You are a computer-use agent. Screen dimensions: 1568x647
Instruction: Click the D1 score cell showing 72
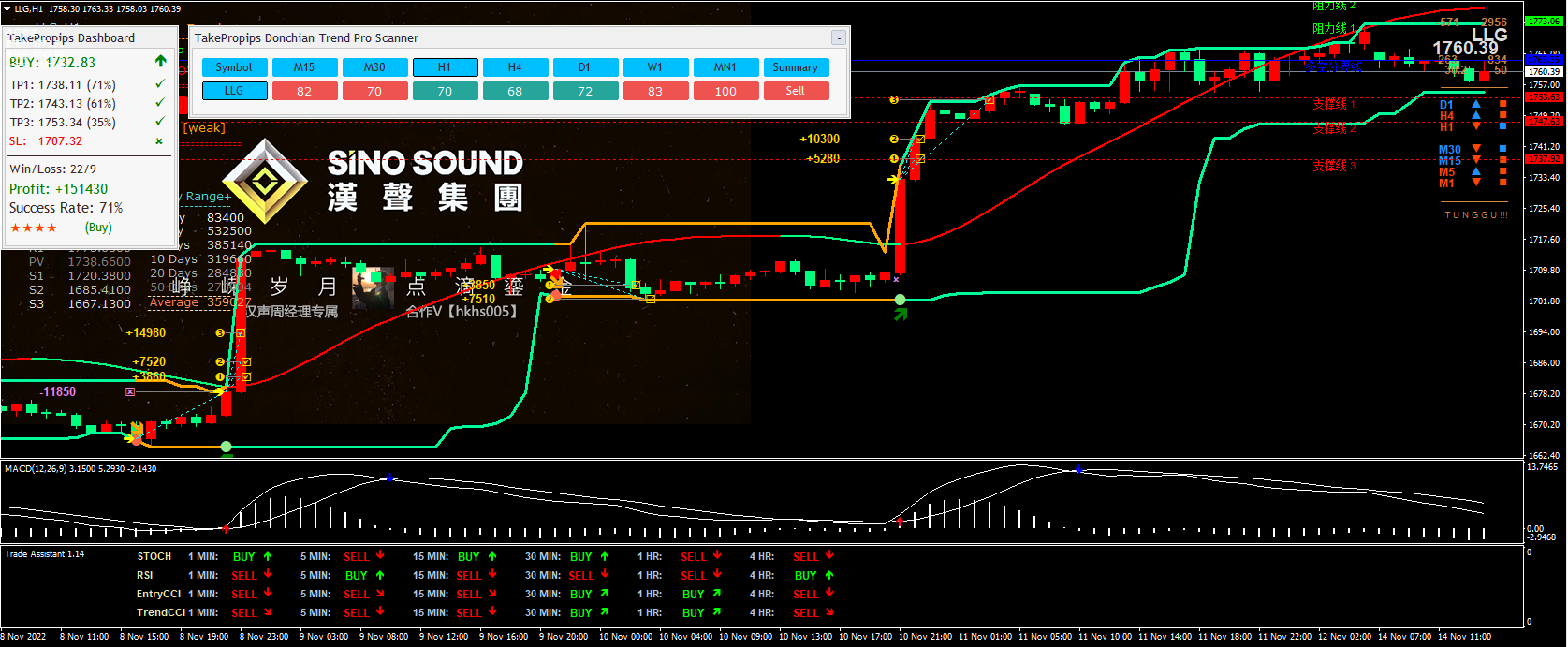(585, 91)
